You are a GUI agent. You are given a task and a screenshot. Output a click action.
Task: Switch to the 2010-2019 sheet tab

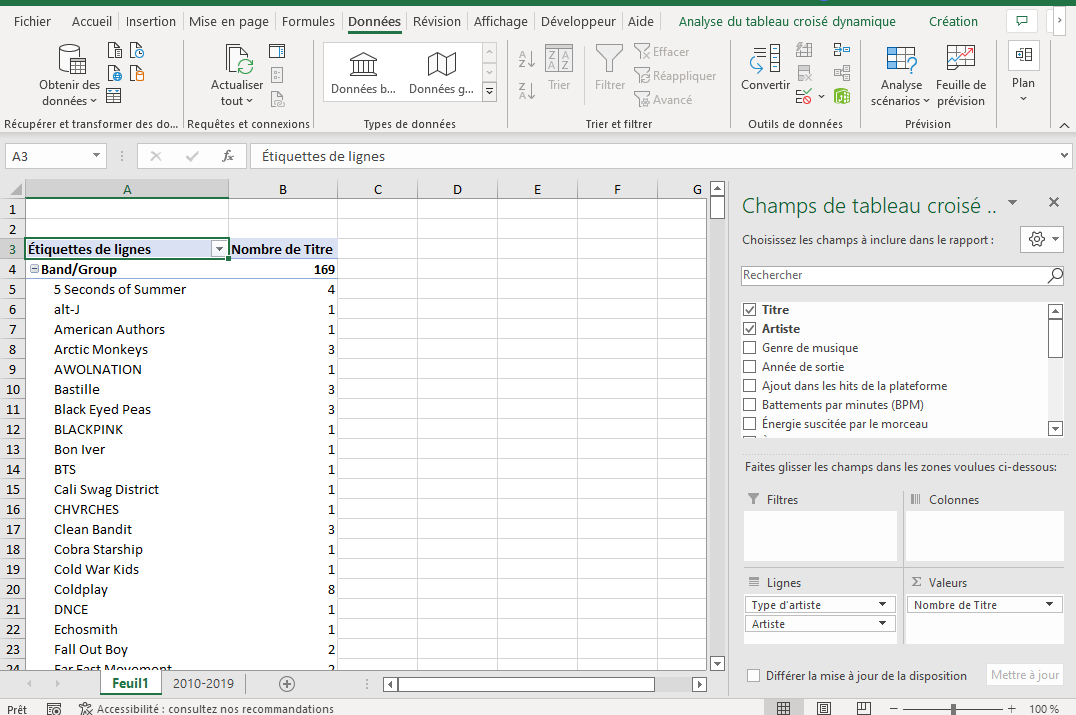(203, 683)
